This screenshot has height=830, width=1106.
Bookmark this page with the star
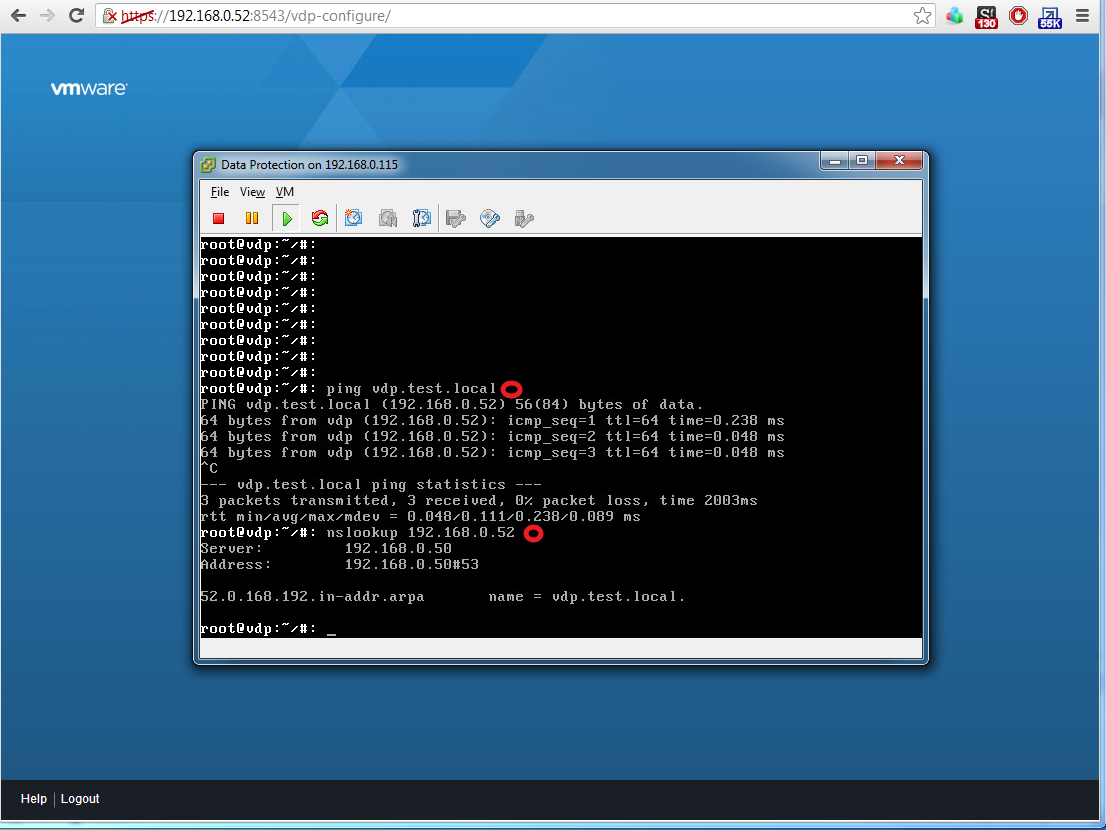coord(922,16)
